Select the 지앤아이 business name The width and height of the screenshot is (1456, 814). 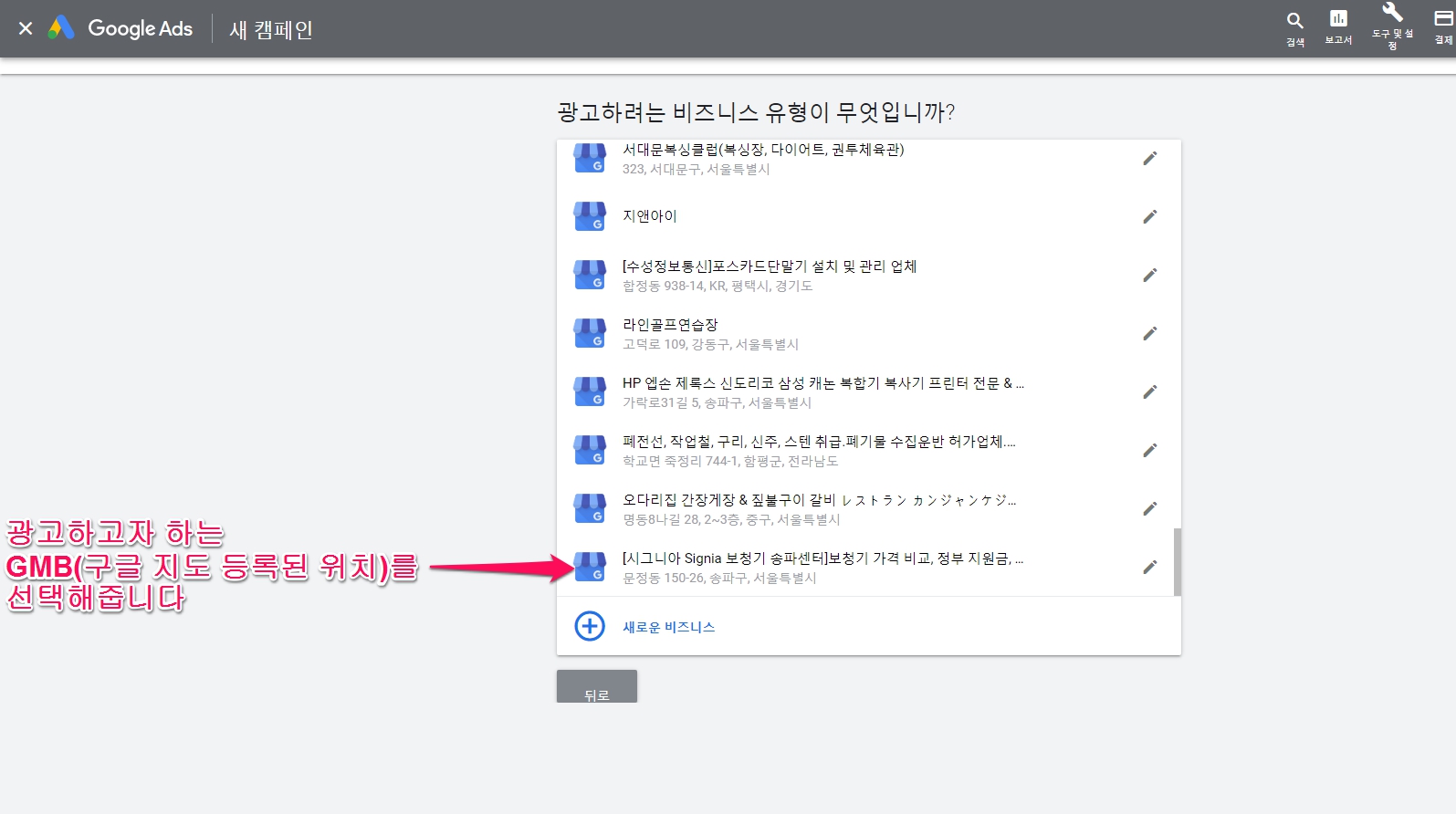(x=650, y=216)
